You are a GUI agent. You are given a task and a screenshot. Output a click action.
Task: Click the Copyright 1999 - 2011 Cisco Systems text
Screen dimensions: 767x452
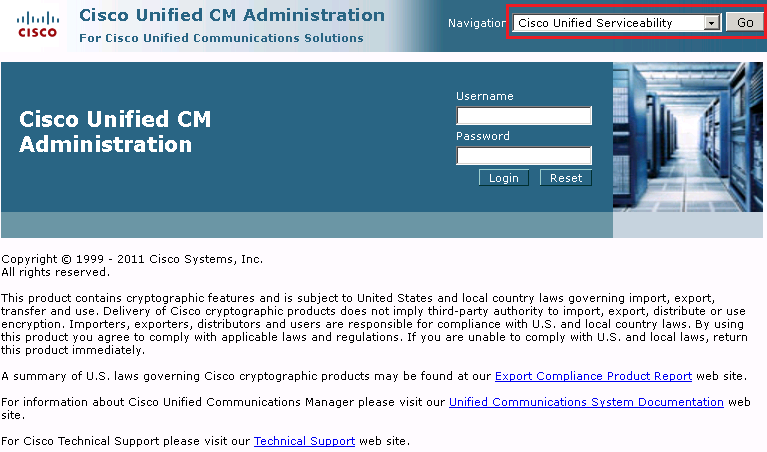(132, 259)
